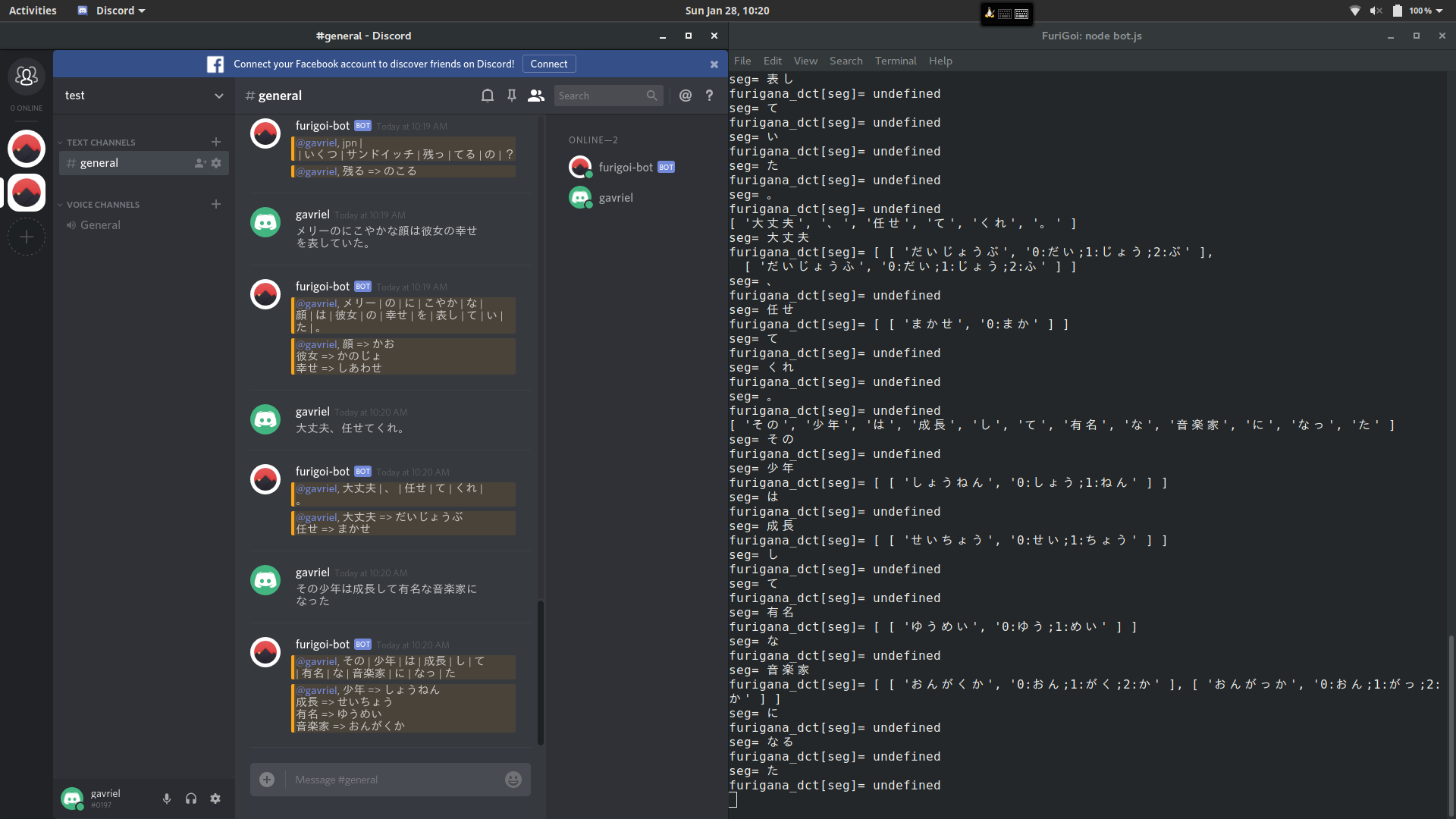The height and width of the screenshot is (819, 1456).
Task: Click the Facebook Connect button
Action: (x=549, y=64)
